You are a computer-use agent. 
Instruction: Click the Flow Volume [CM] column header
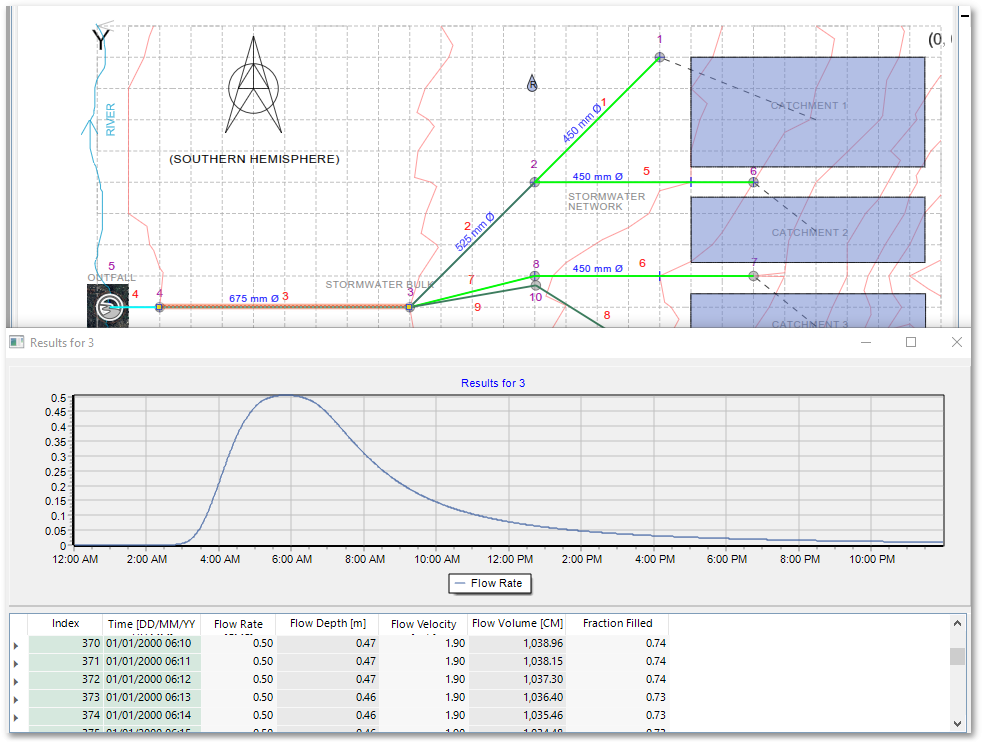pyautogui.click(x=517, y=623)
